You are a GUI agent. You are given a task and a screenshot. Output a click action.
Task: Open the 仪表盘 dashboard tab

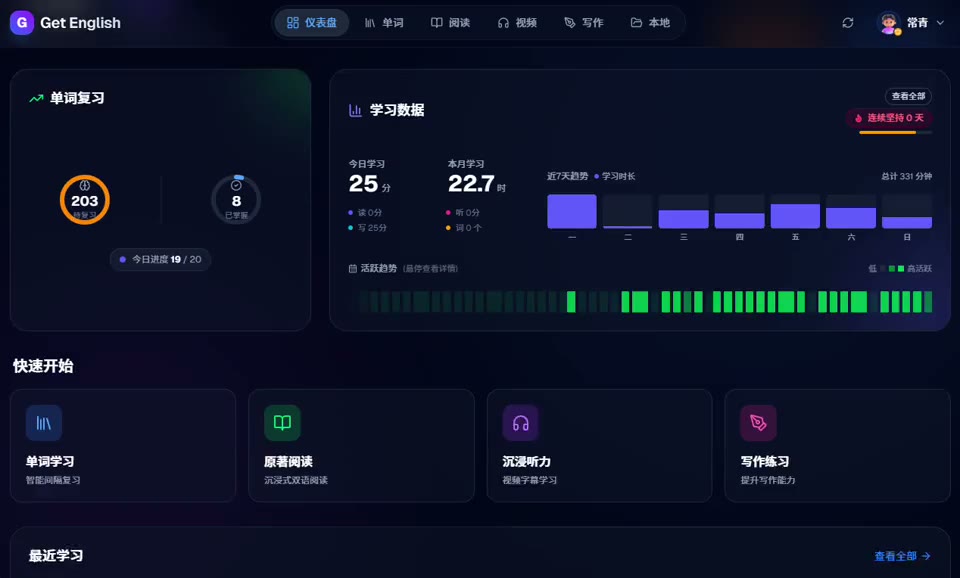tap(312, 23)
